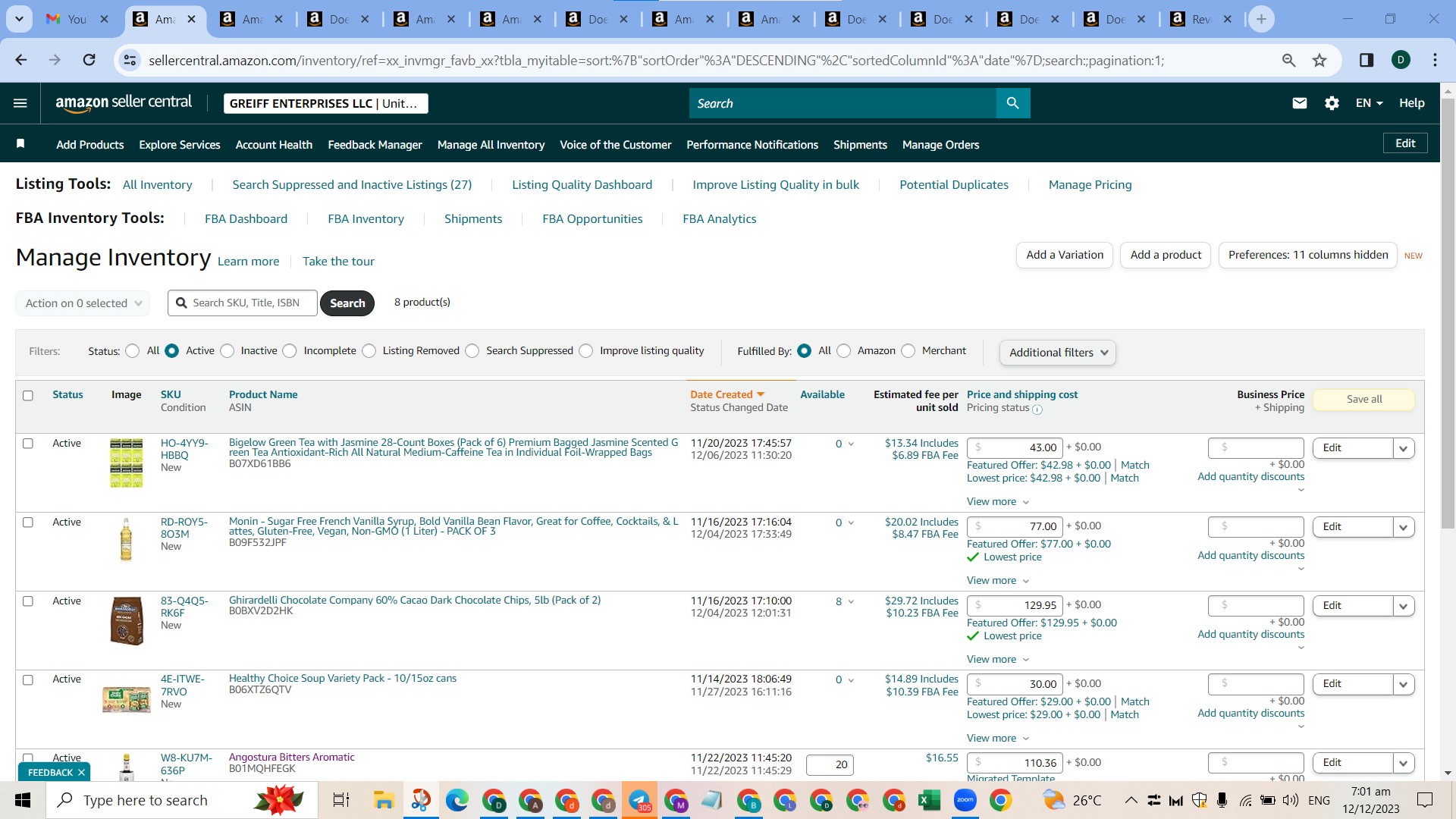Viewport: 1456px width, 819px height.
Task: Click the Save all button
Action: [x=1364, y=400]
